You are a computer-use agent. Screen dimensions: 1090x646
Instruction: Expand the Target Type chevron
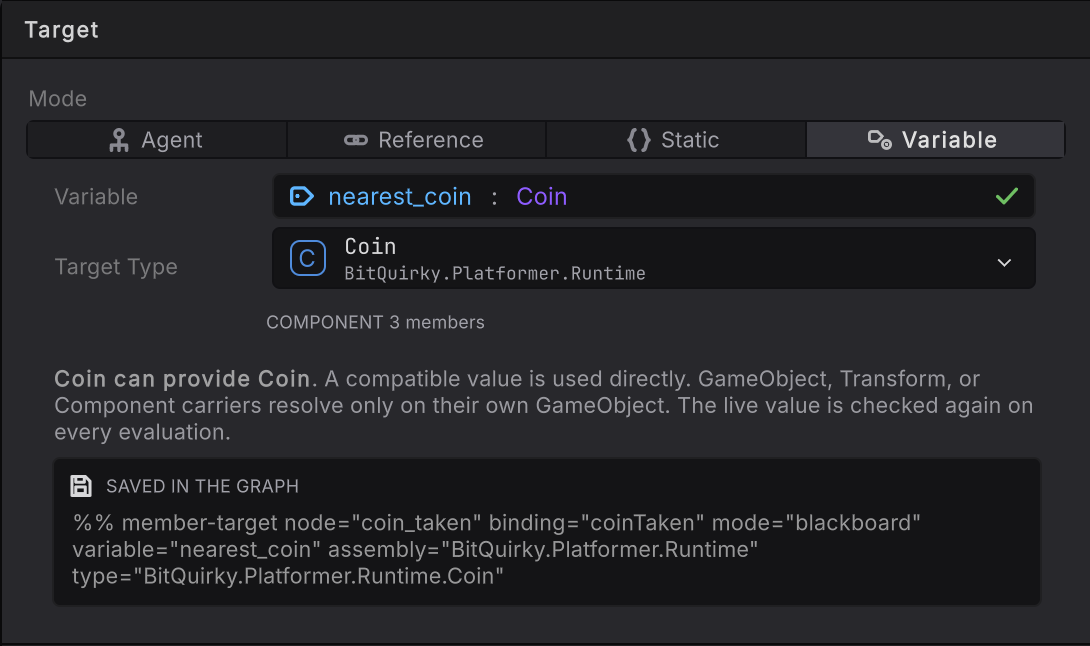pos(1004,263)
